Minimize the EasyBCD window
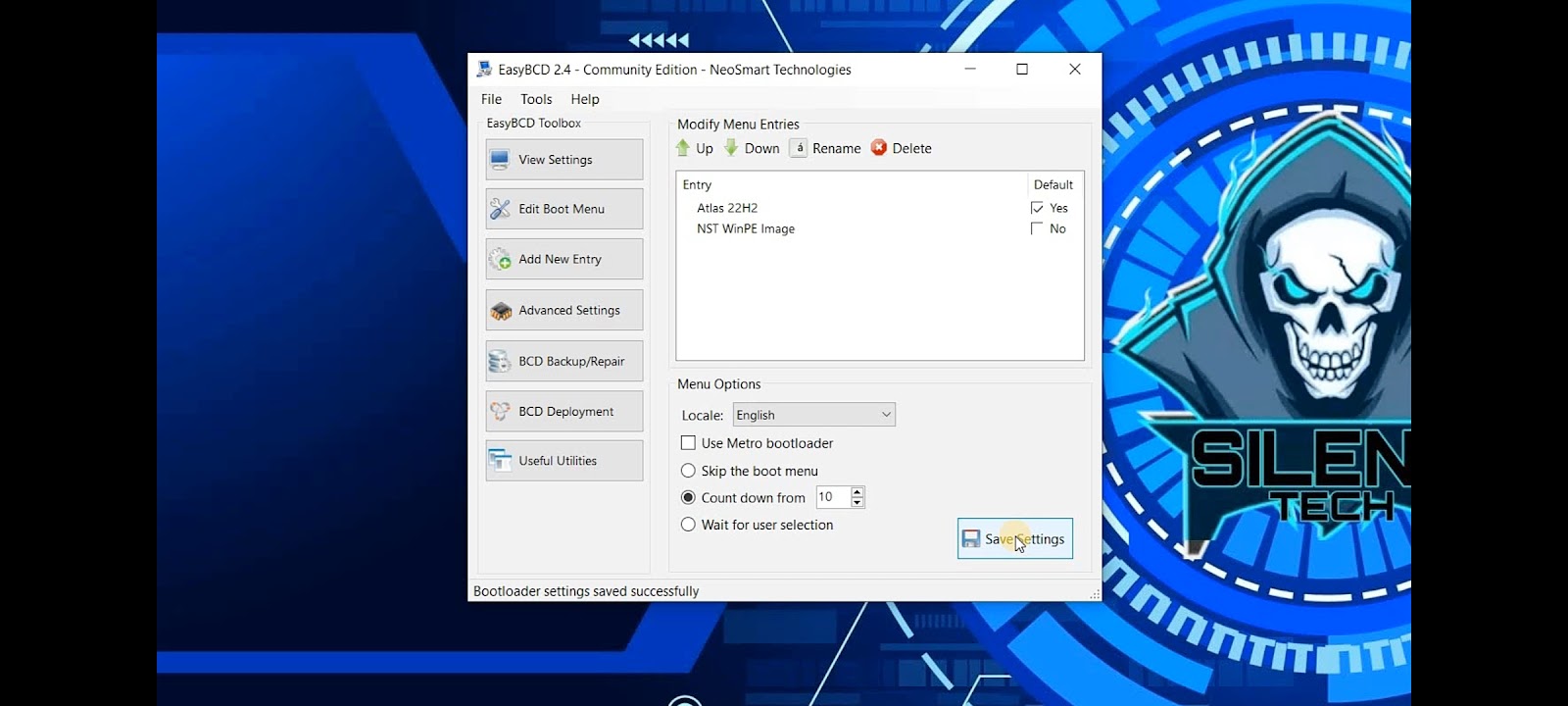The height and width of the screenshot is (706, 1568). [970, 70]
